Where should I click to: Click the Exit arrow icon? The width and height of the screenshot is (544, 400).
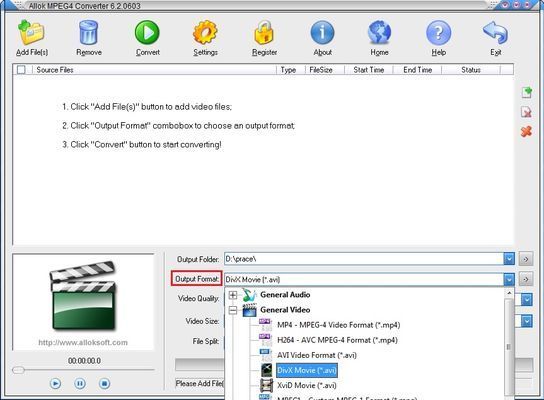(495, 33)
